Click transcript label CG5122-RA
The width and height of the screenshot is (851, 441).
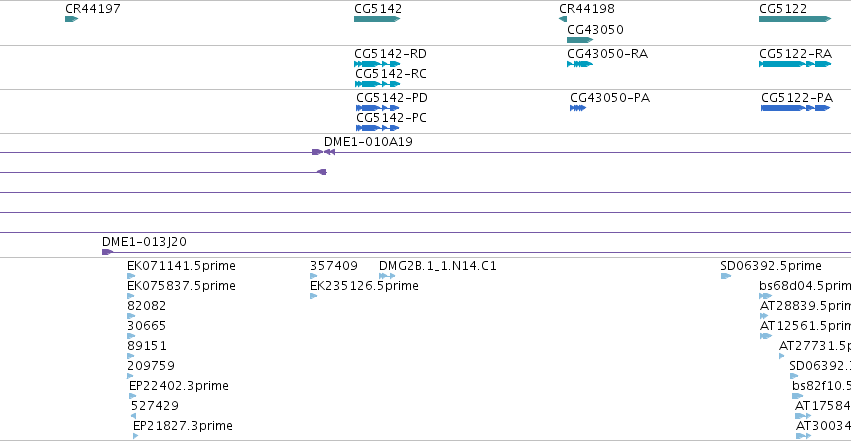(x=795, y=54)
